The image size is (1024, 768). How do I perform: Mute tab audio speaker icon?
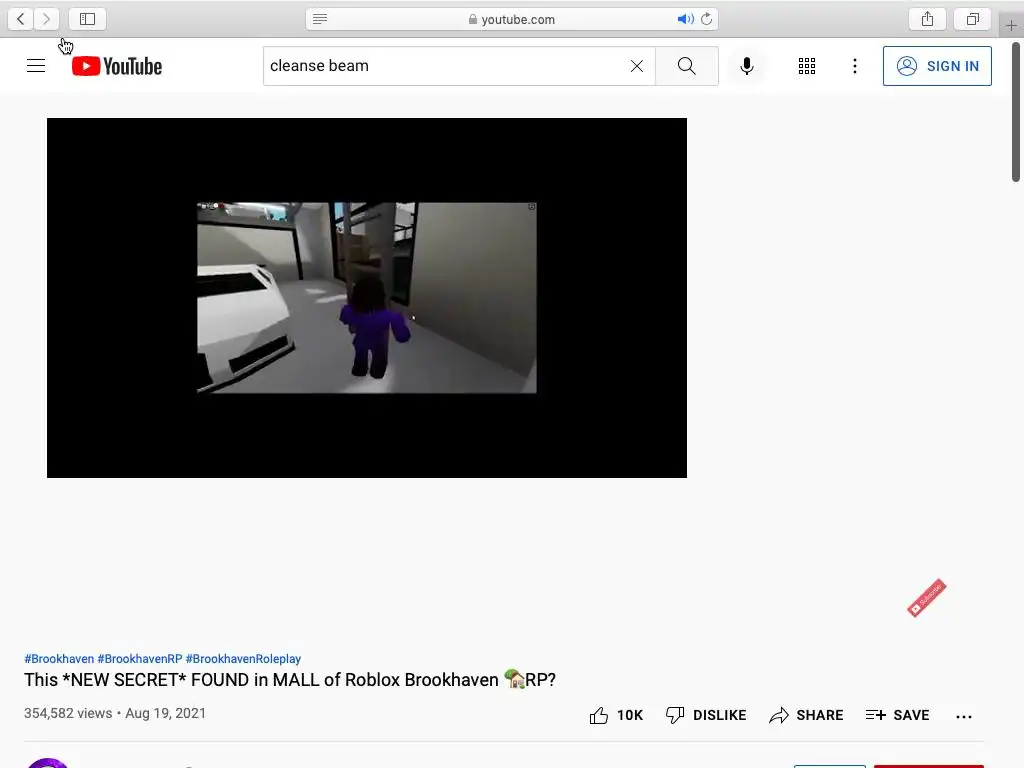(685, 19)
